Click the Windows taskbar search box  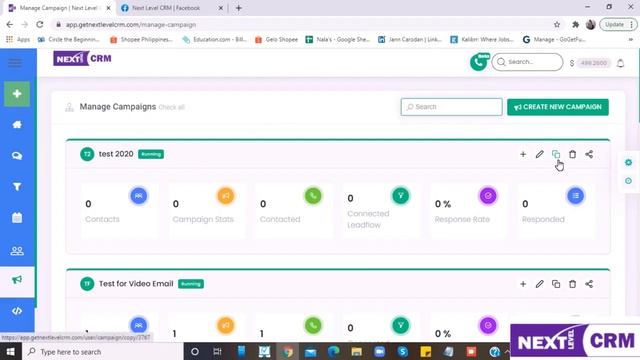[102, 351]
